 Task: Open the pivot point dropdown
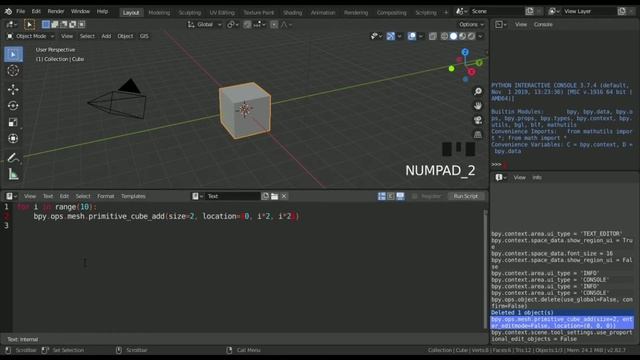pos(233,24)
